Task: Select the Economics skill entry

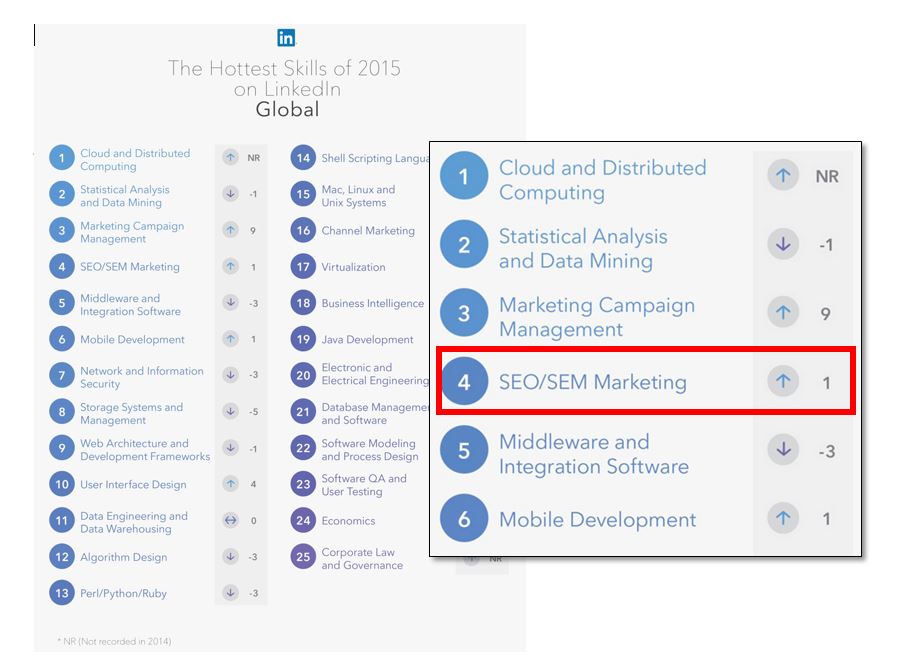Action: 348,521
